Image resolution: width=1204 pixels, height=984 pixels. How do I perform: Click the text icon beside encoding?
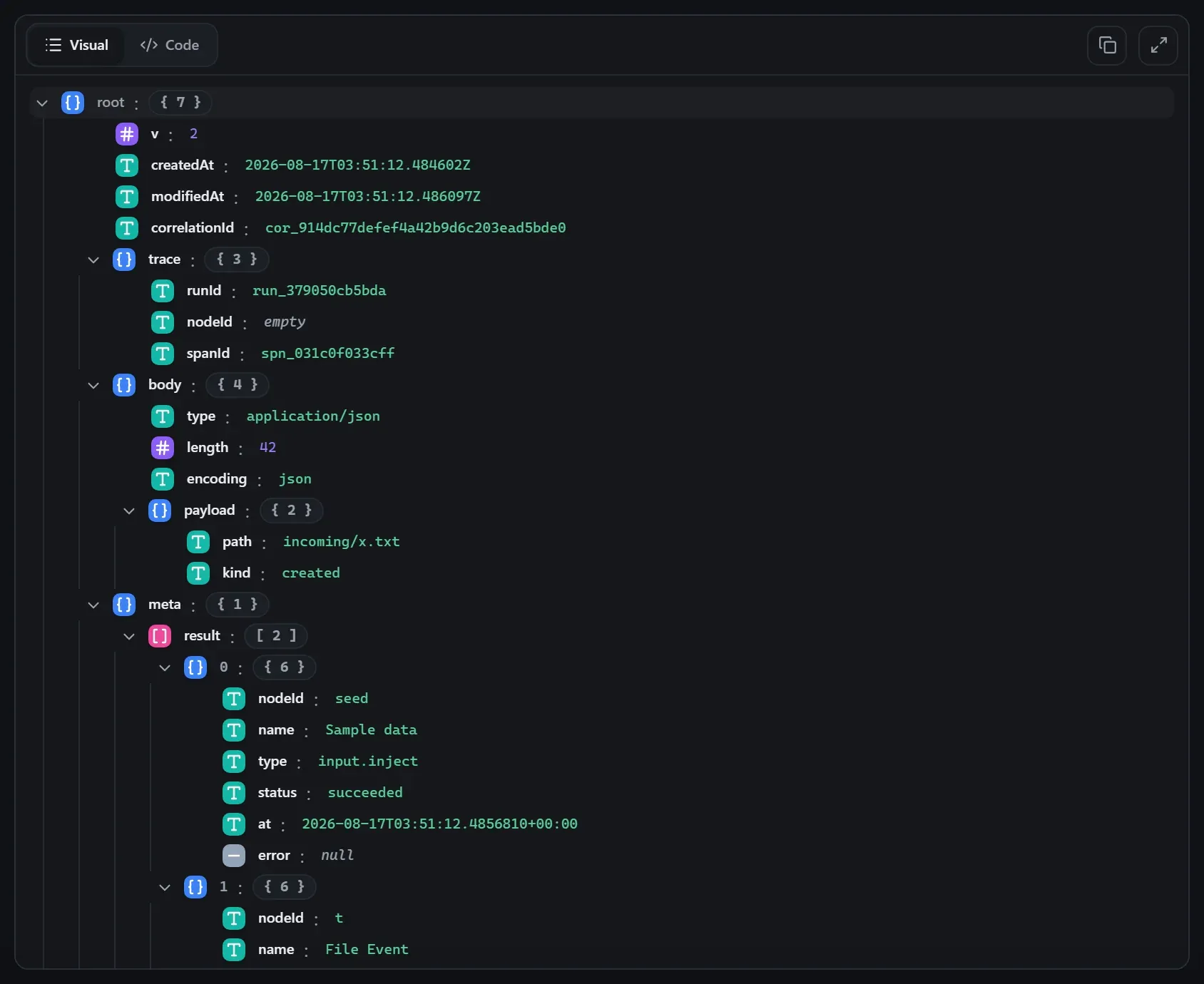[163, 479]
